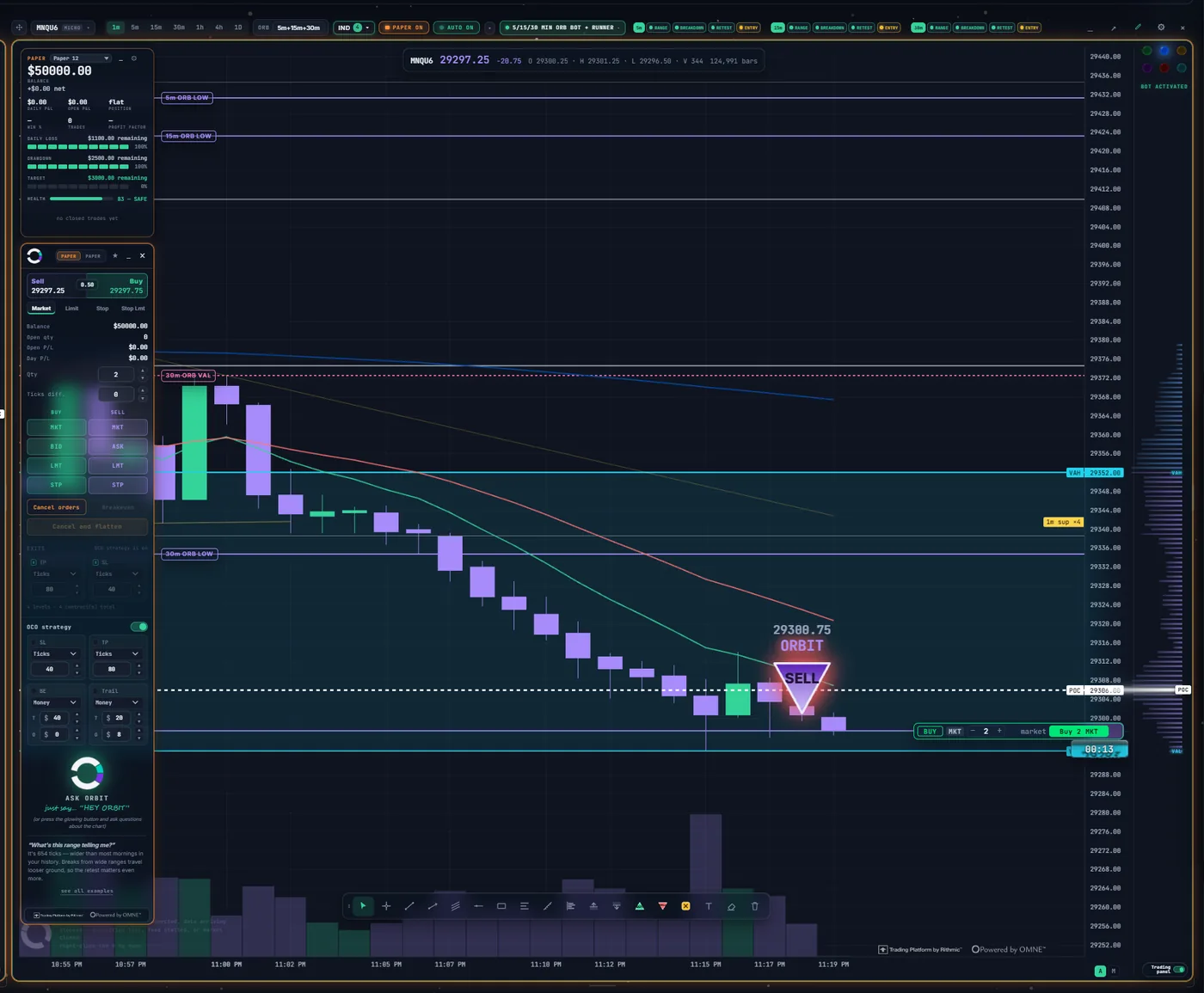Click the 30m ORB LOW chart label
Screen dimensions: 1204x993
pos(189,554)
